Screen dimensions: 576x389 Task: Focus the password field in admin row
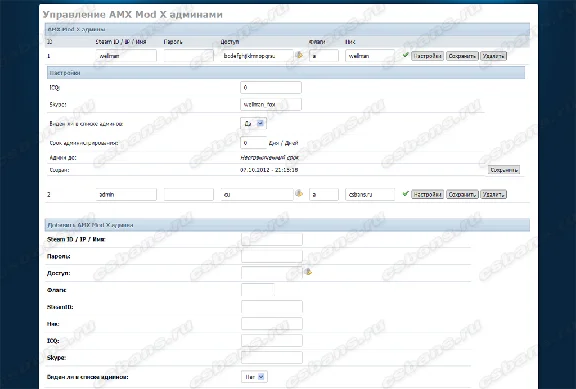[x=188, y=194]
